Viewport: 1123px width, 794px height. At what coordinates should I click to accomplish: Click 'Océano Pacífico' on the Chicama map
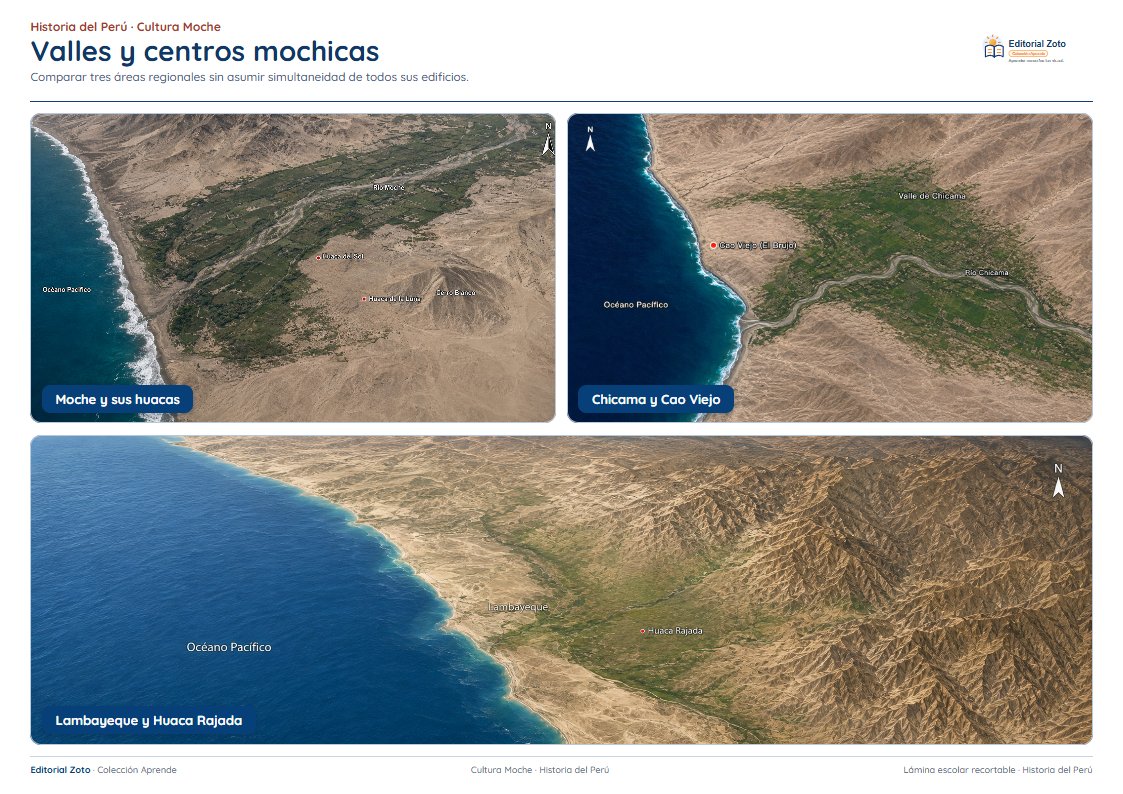[x=635, y=305]
